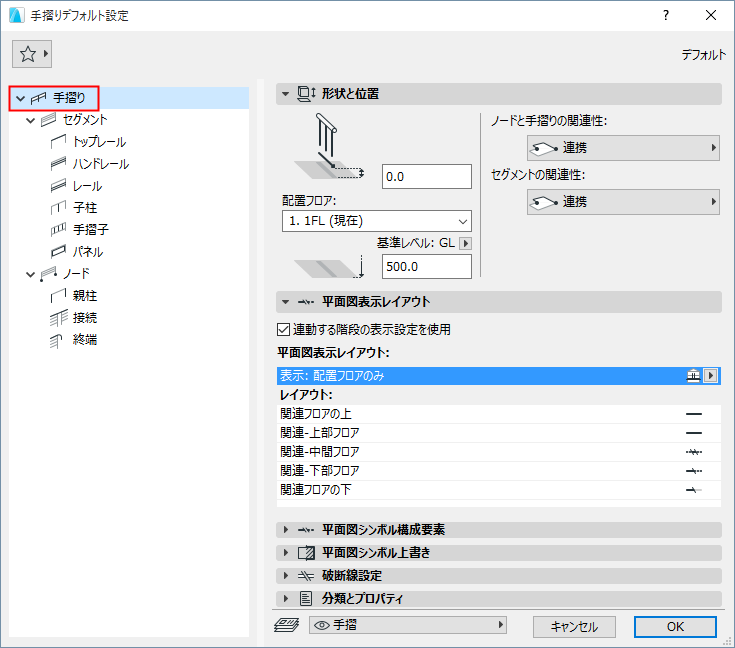The image size is (735, 648).
Task: Select the 関連-下部フロア layout row
Action: pos(499,471)
